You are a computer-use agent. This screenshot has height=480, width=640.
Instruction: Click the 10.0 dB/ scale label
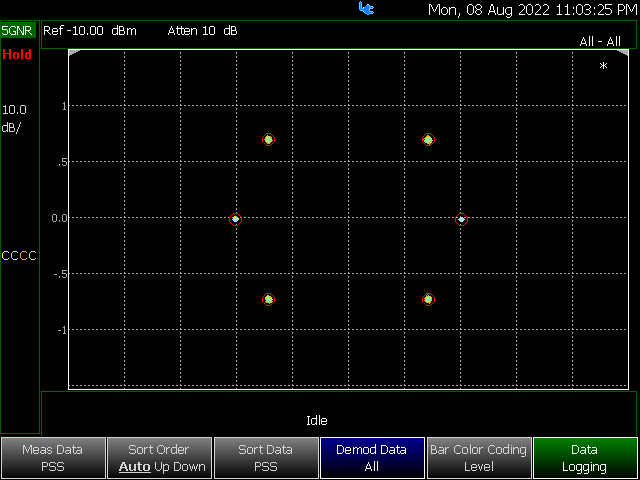coord(14,118)
